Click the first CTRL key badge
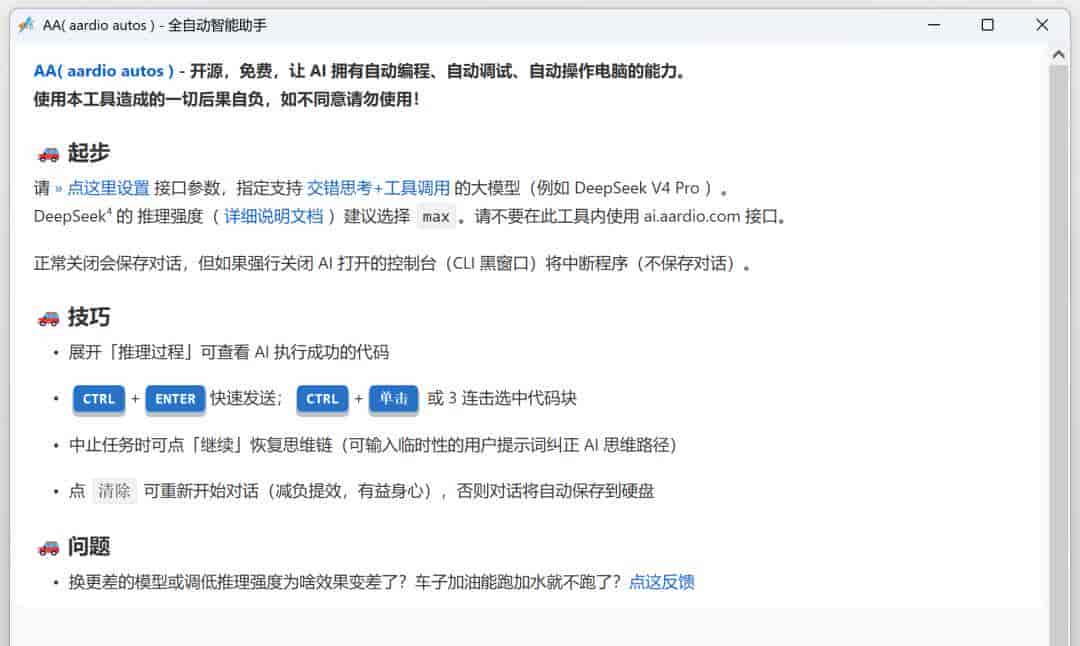The width and height of the screenshot is (1080, 646). tap(98, 399)
